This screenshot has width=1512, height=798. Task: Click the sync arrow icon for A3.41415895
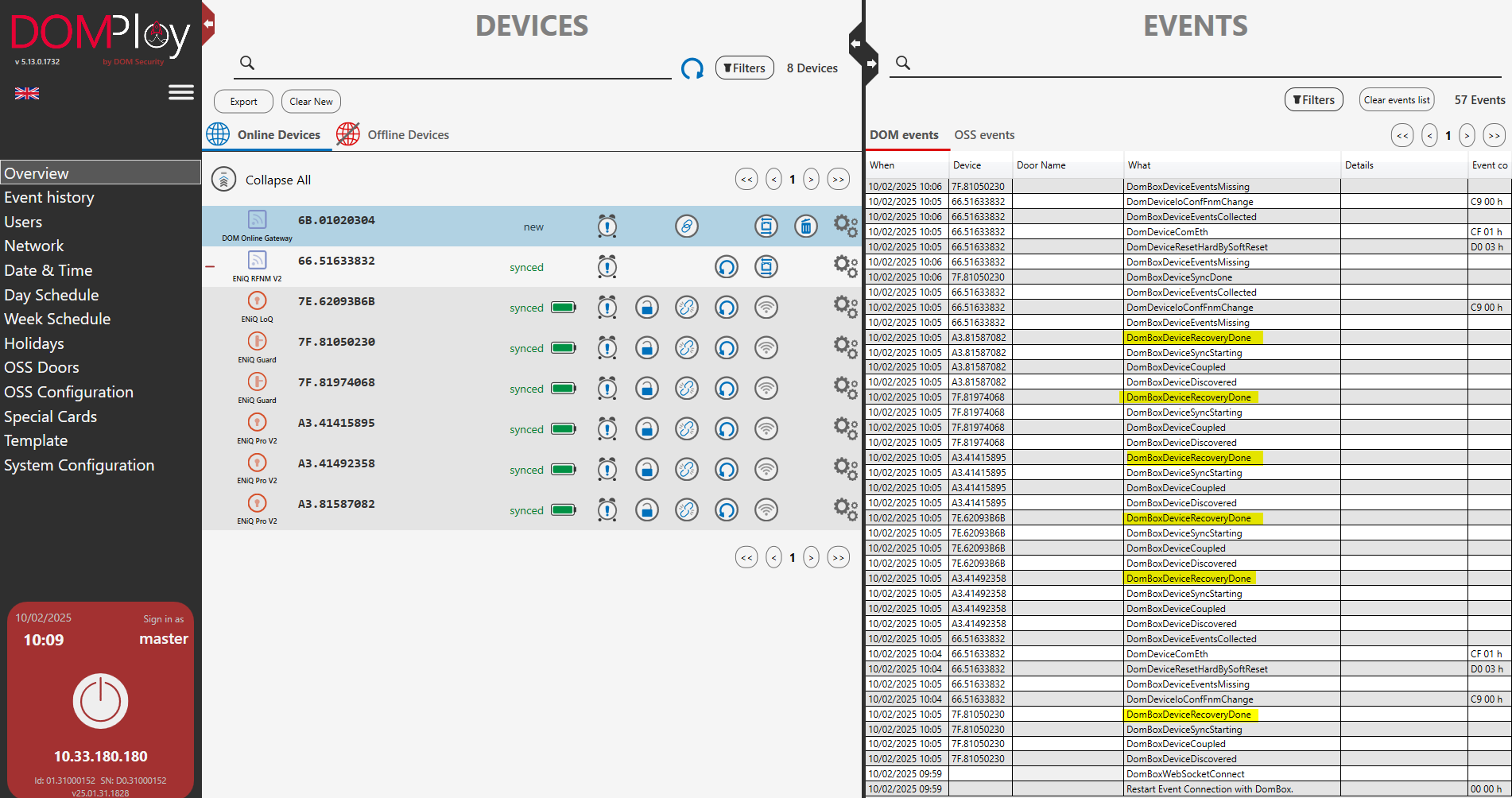coord(727,429)
